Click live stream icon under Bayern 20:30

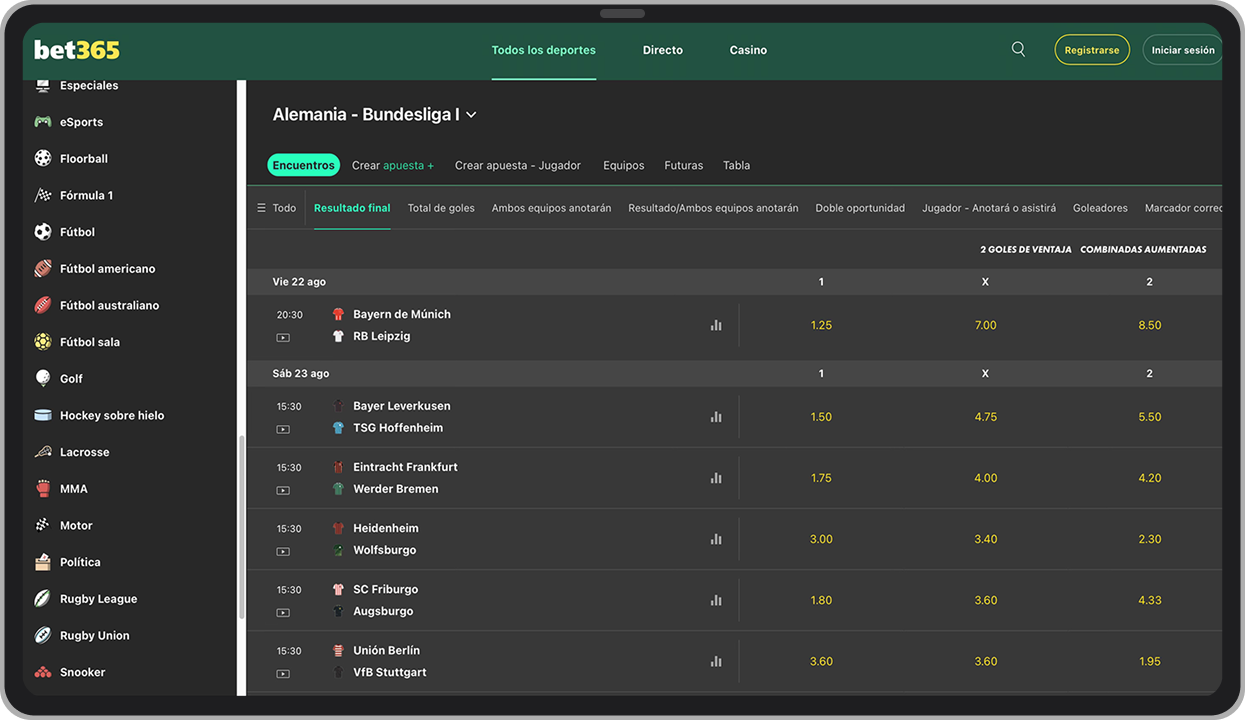click(283, 338)
